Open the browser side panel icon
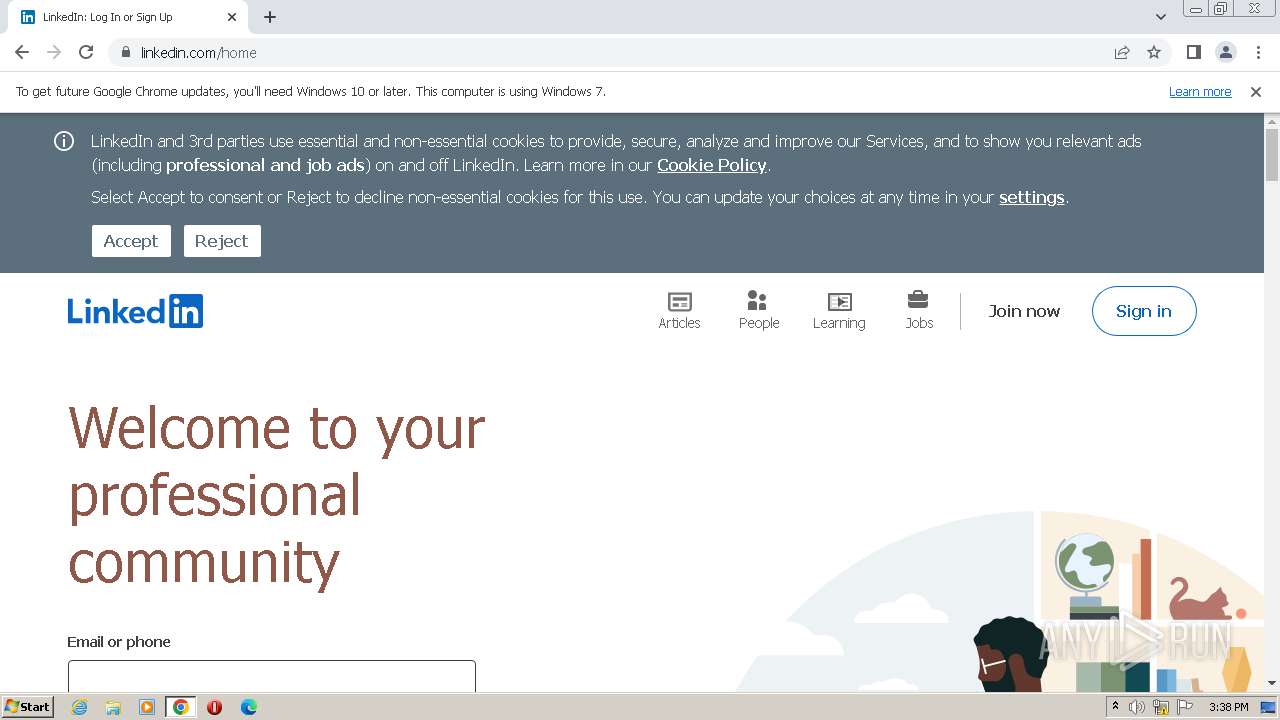 (1193, 52)
